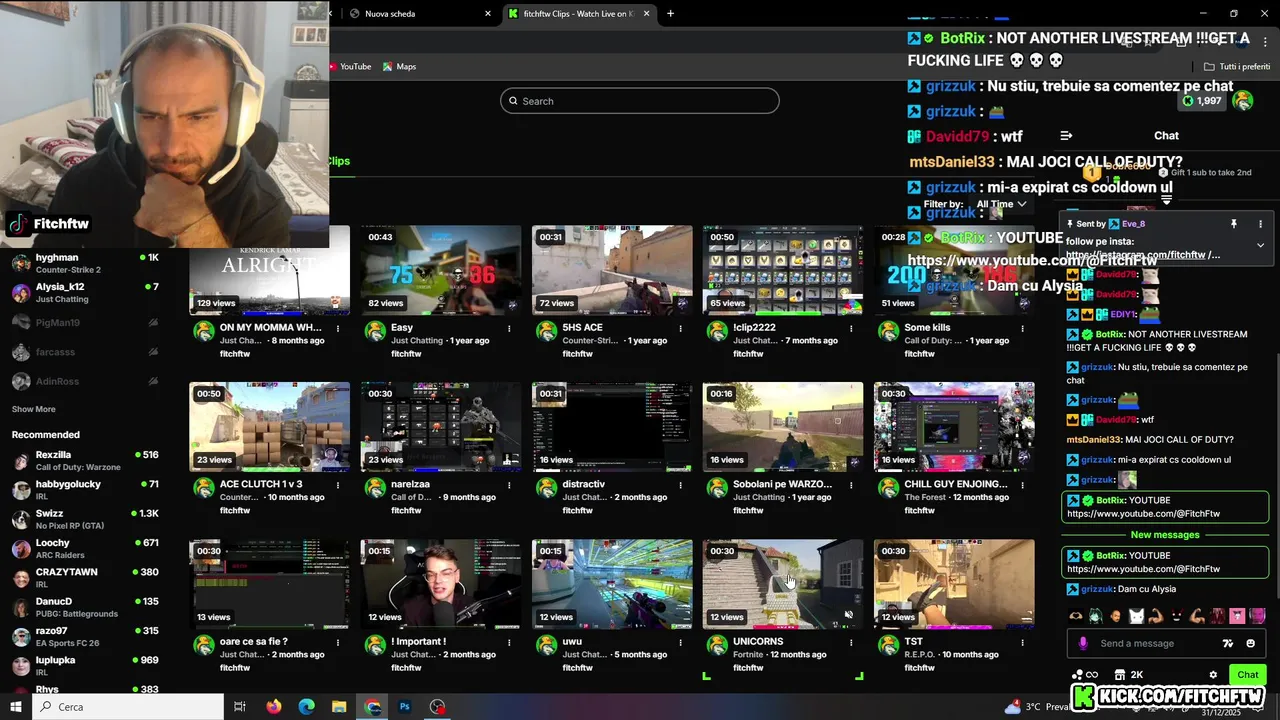Click the Kick search field
Image resolution: width=1280 pixels, height=720 pixels.
point(640,101)
